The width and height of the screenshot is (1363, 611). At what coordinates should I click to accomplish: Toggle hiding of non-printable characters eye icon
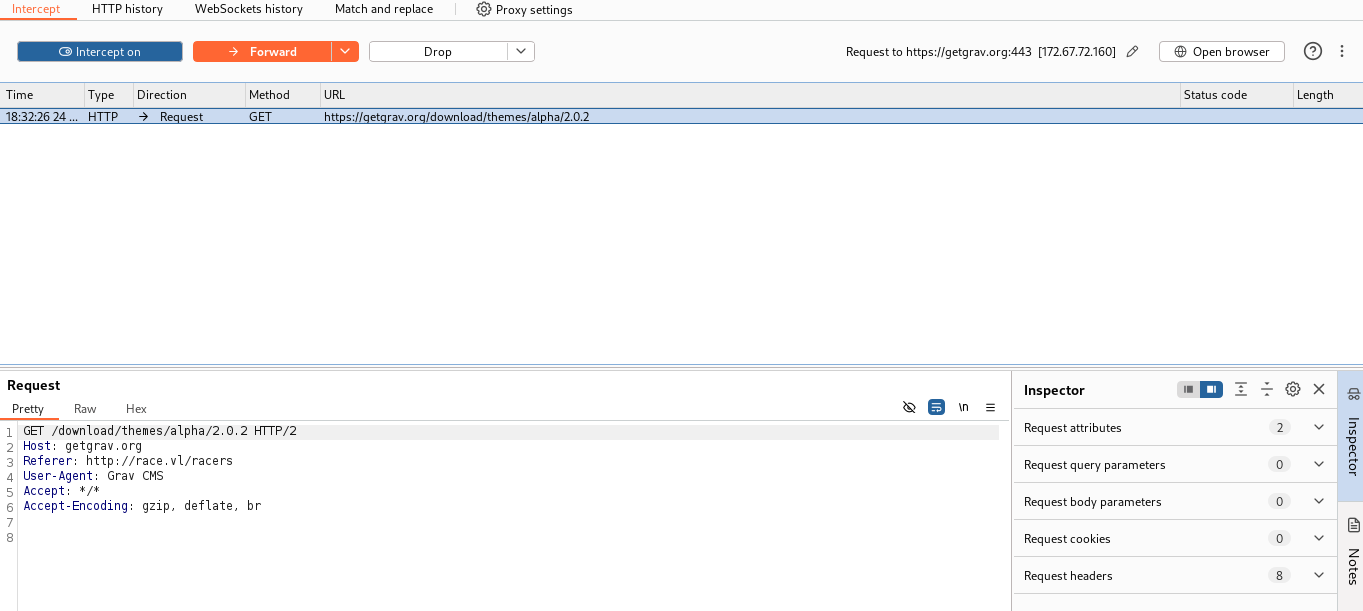[909, 408]
